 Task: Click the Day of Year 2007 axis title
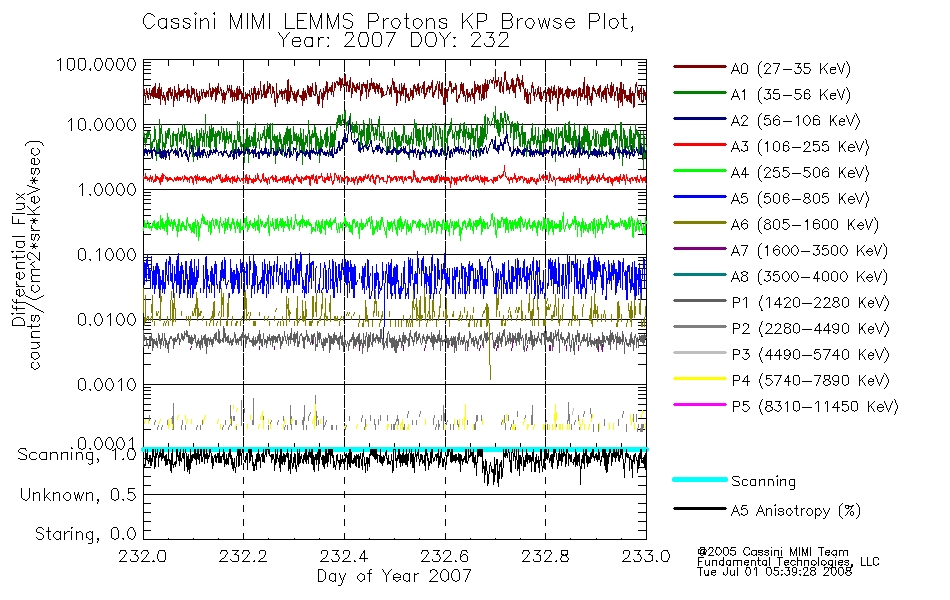tap(394, 576)
